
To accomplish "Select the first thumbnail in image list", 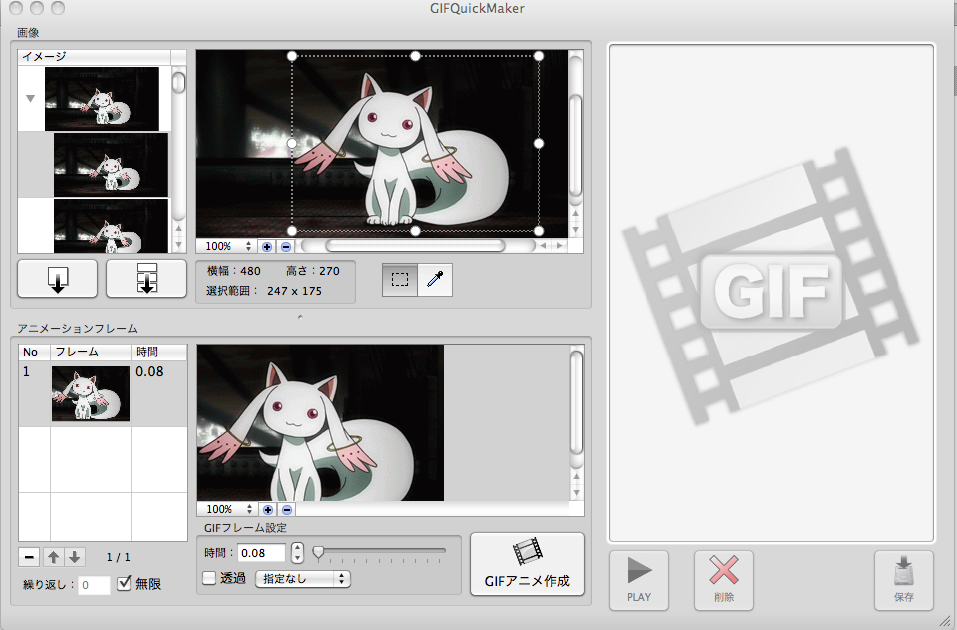I will (x=102, y=99).
